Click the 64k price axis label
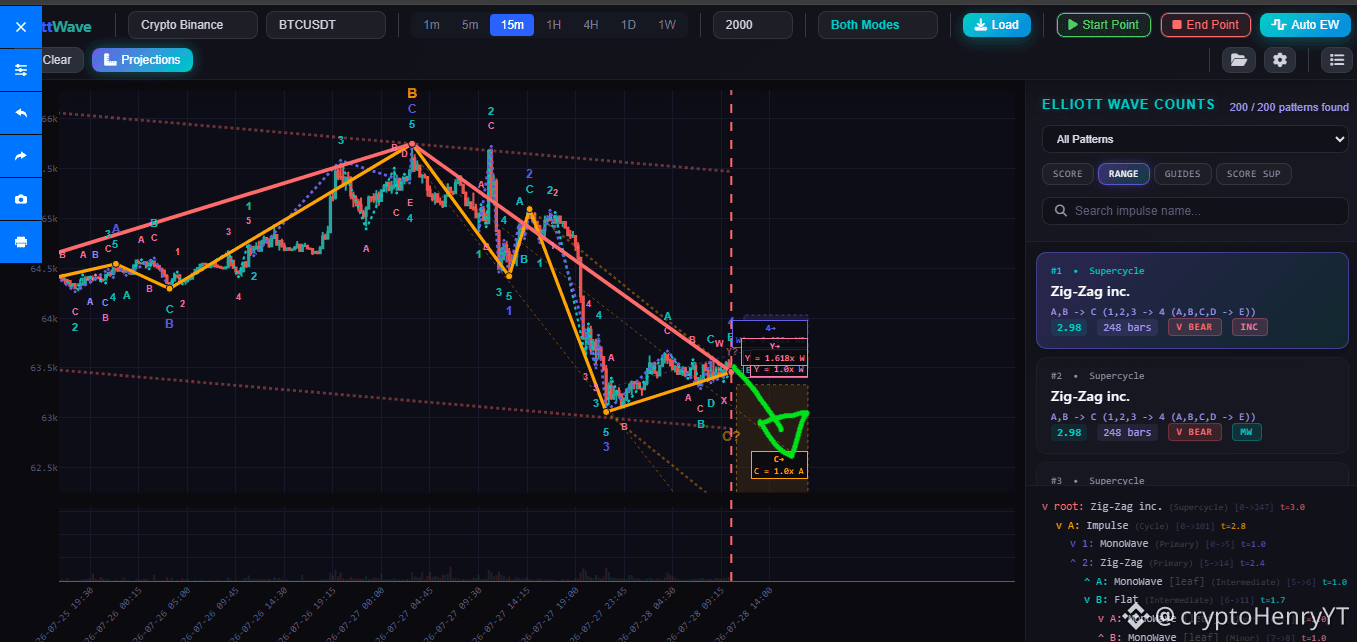The image size is (1357, 642). (49, 319)
